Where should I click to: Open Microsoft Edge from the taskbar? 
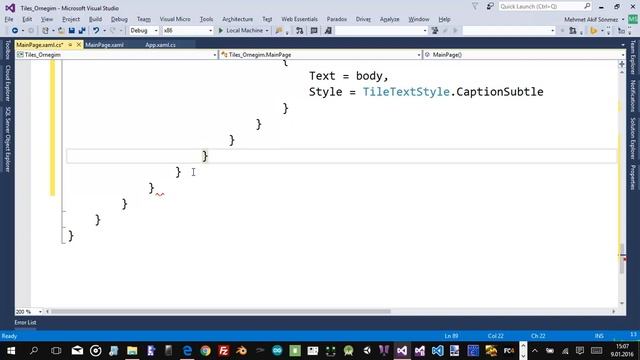coord(187,351)
